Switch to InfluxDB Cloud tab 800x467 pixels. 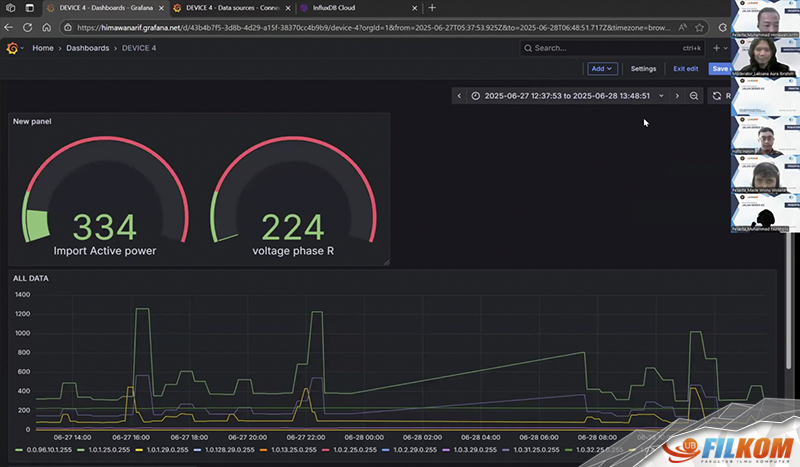[x=359, y=8]
